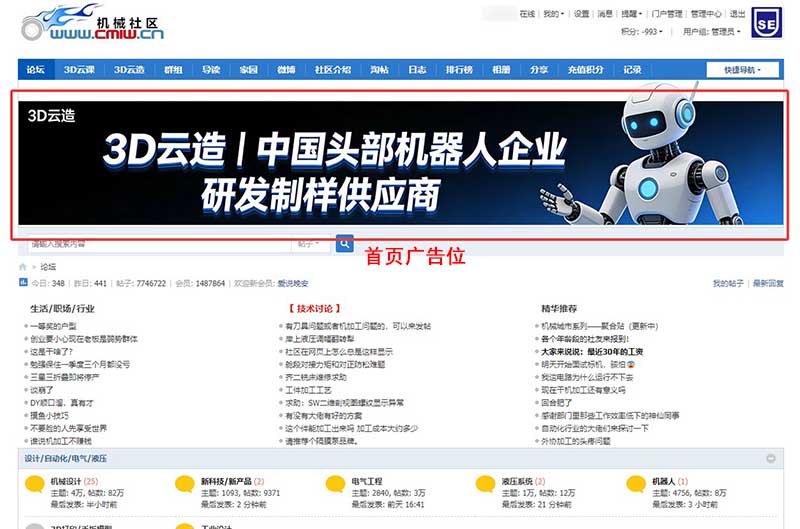This screenshot has height=529, width=800.
Task: Click the home icon in breadcrumb
Action: point(23,267)
